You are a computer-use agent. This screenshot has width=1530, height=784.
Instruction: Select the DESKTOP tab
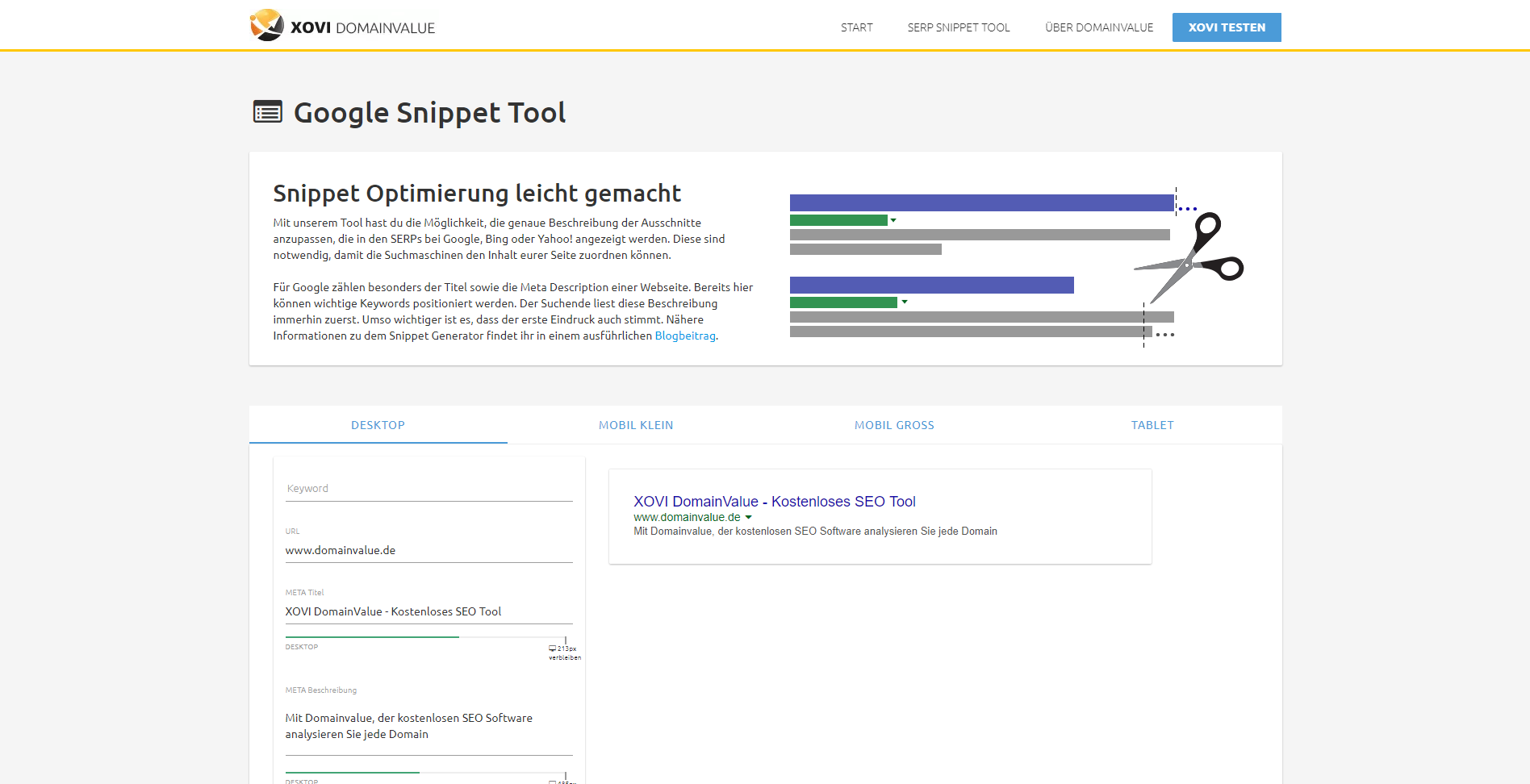coord(378,425)
